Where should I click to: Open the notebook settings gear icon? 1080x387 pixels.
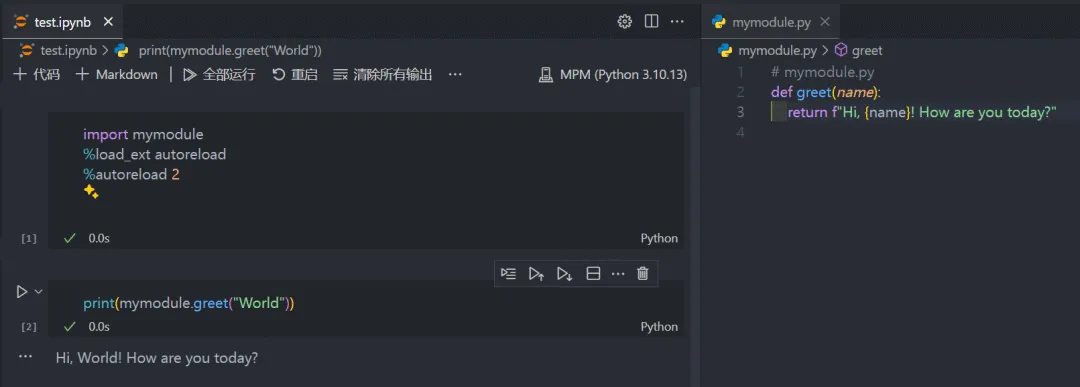(x=625, y=21)
